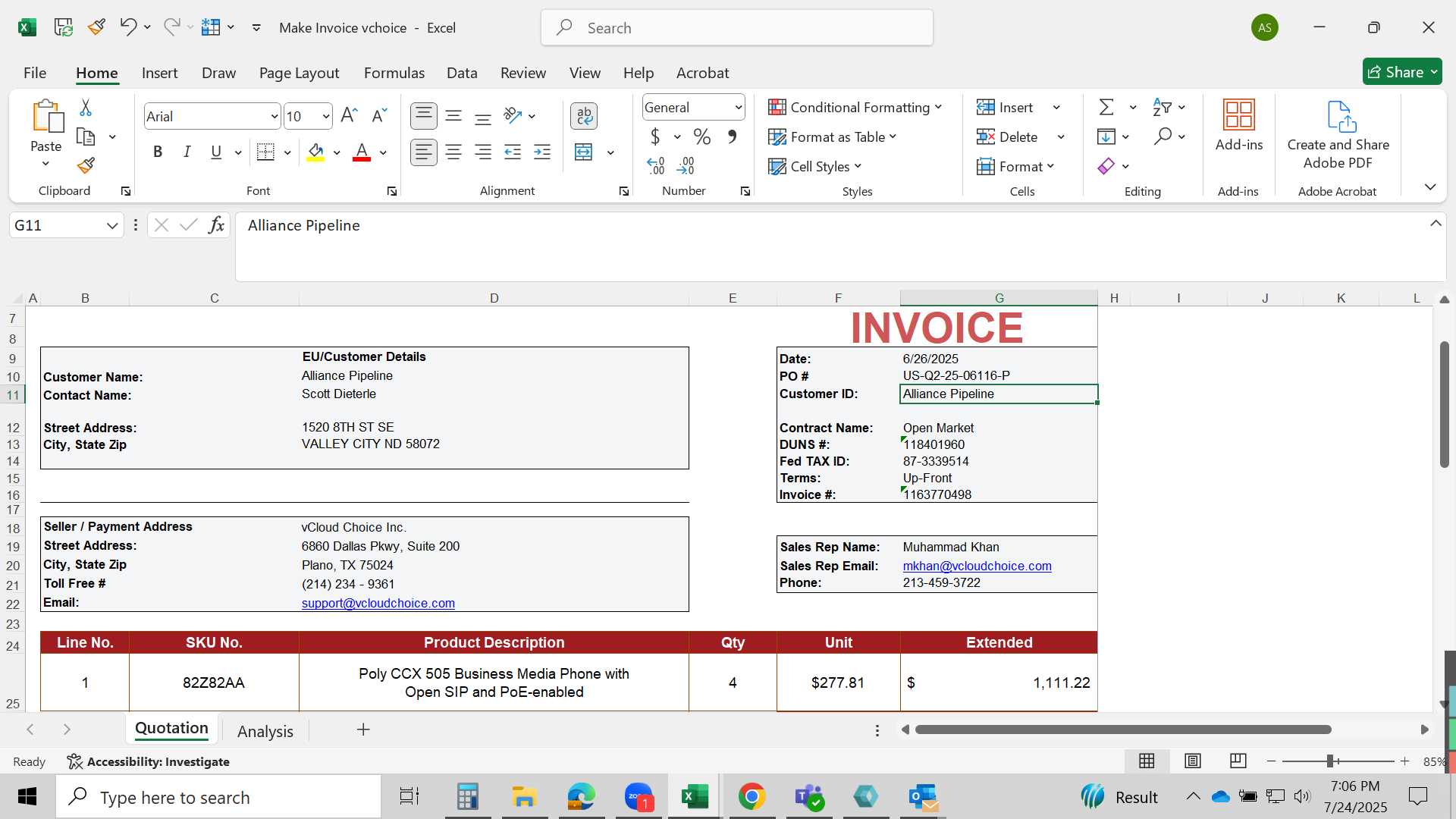1456x819 pixels.
Task: Open the mkhan@vcloudchoice.com link
Action: click(x=977, y=566)
